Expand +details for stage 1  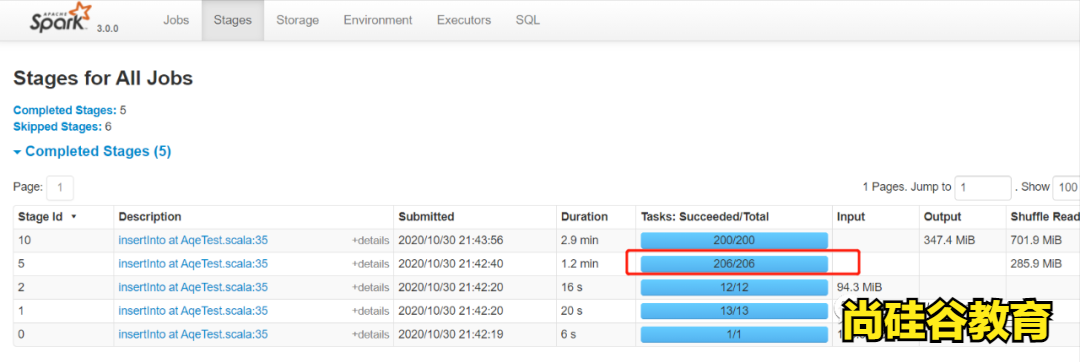371,312
